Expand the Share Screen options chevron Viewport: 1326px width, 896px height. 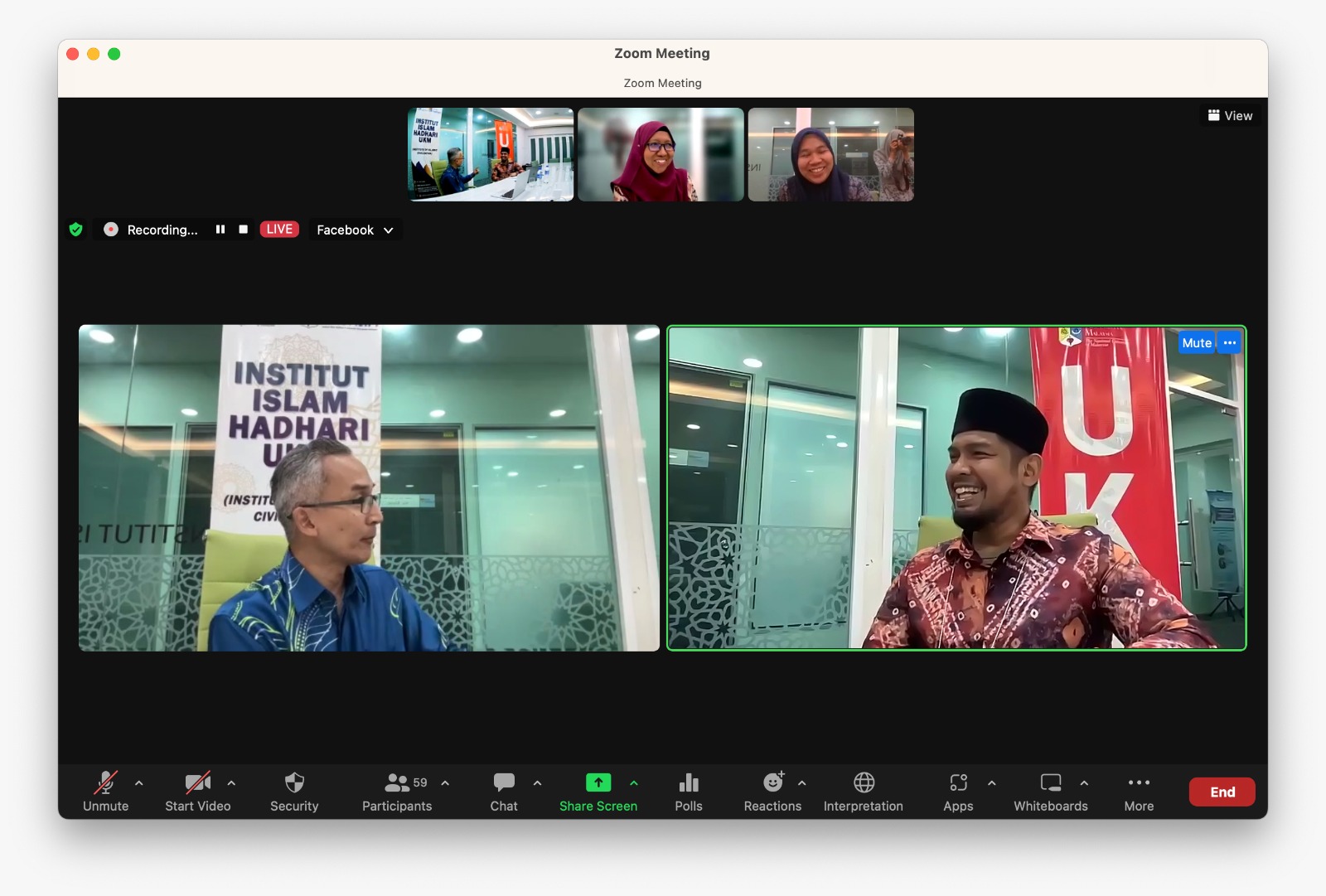click(634, 783)
